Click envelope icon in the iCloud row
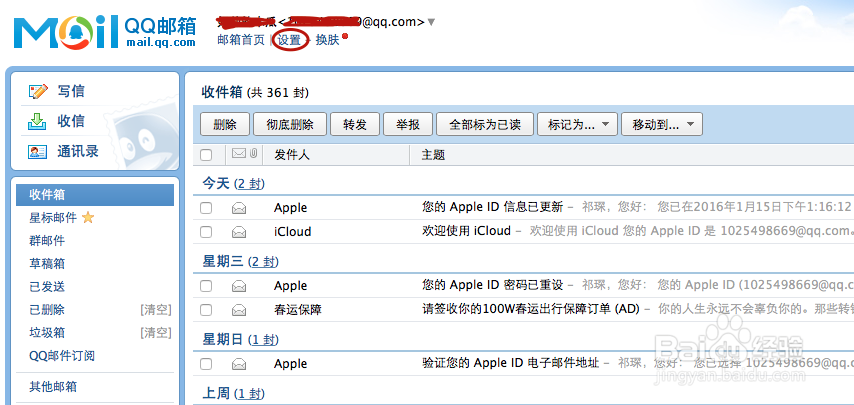This screenshot has width=854, height=405. pos(239,232)
